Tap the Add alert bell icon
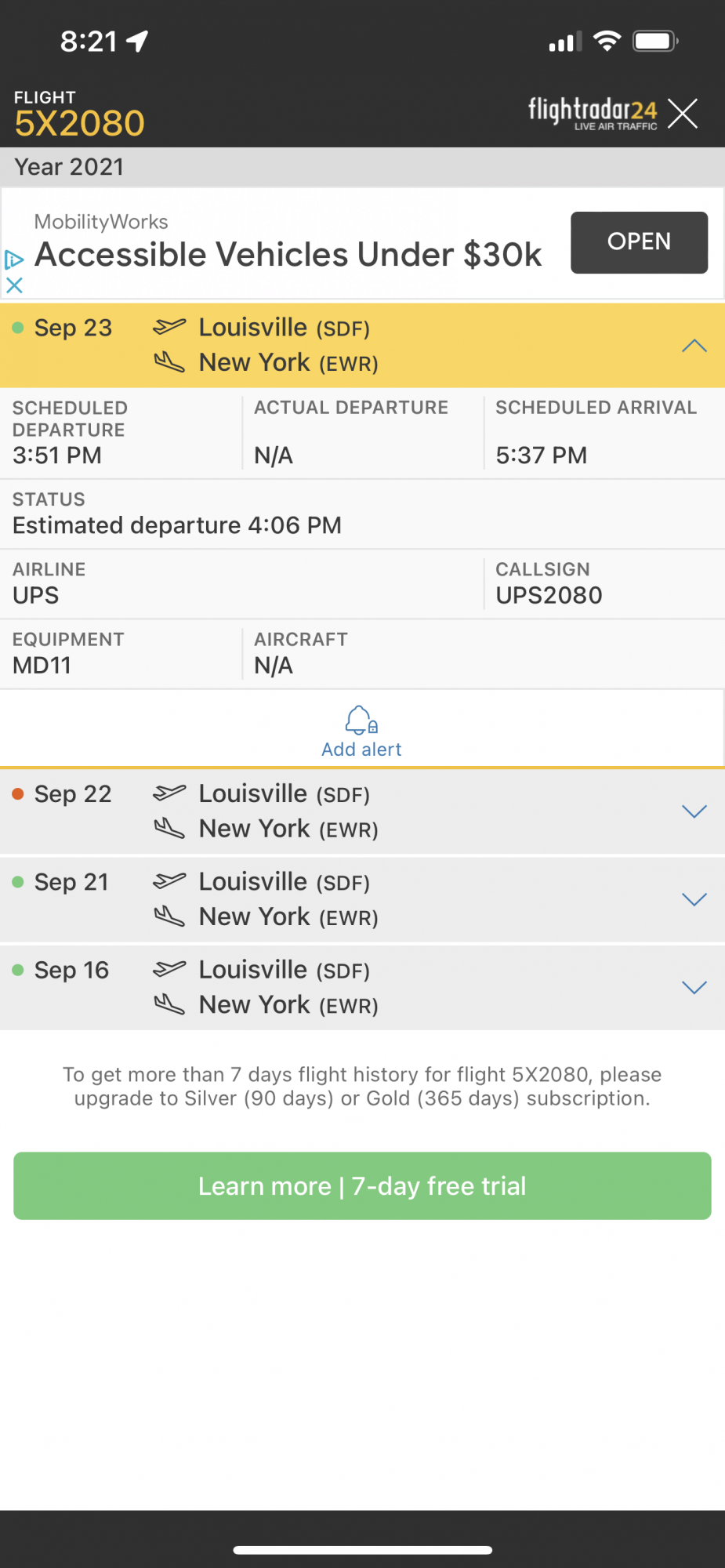 pos(361,720)
